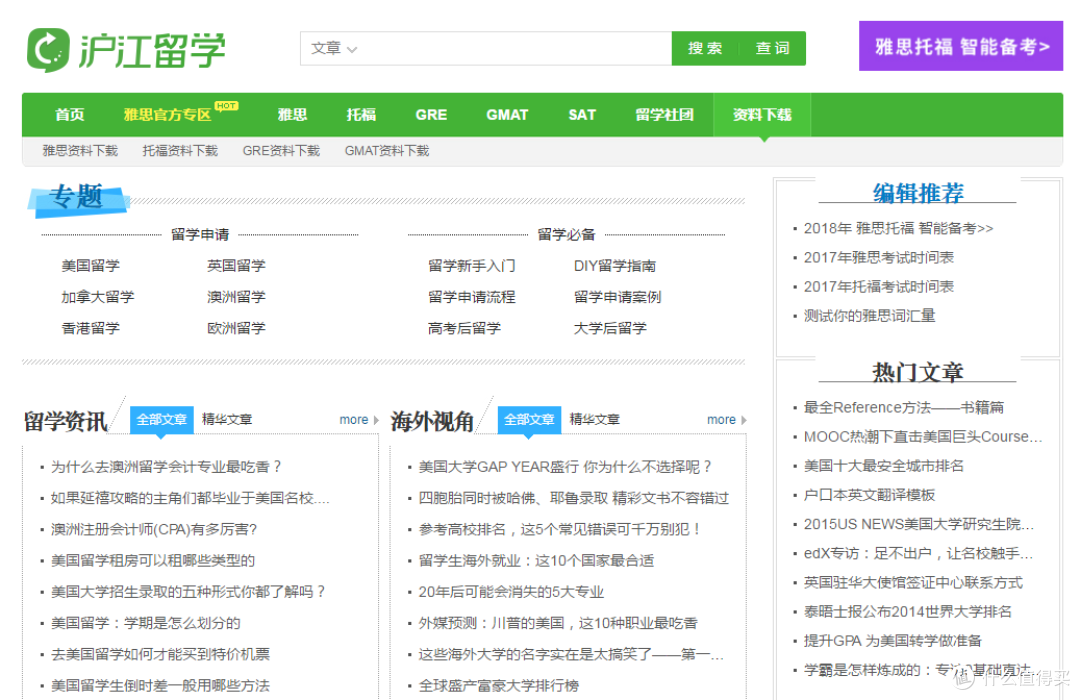
Task: Open article 美国留学生倒时差一般用哪些方法
Action: [x=160, y=686]
